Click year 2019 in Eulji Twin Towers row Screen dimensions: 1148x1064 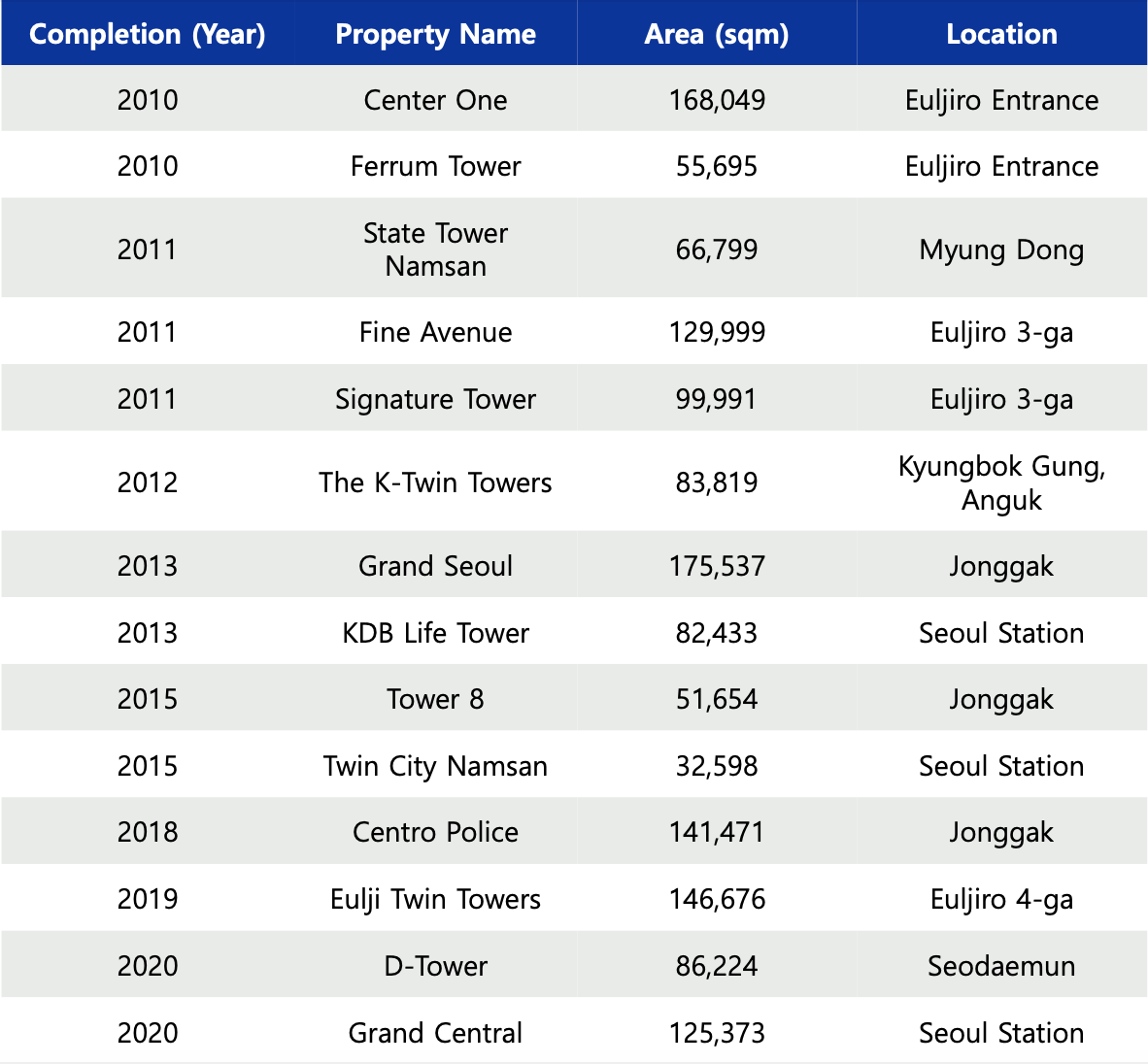tap(148, 899)
